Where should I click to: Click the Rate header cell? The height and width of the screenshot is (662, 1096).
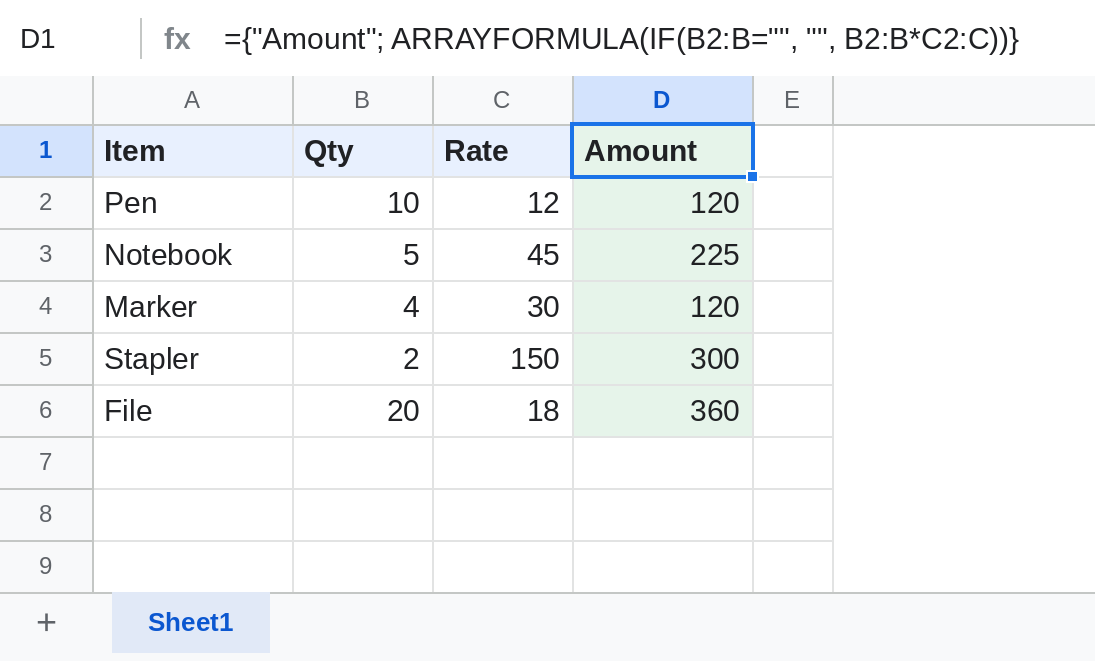(x=503, y=151)
